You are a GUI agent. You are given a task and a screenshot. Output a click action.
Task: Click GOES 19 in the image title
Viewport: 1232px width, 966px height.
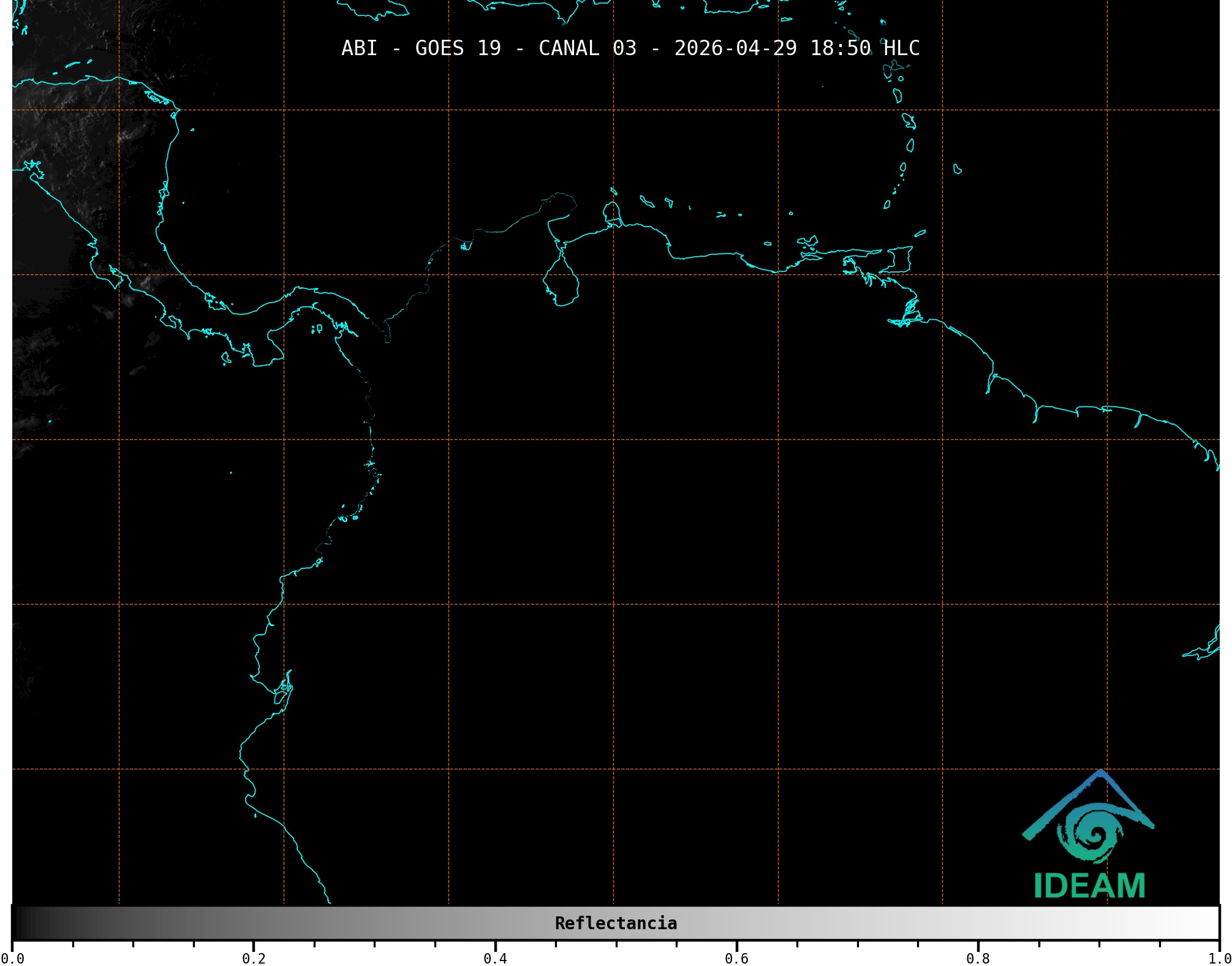(x=458, y=48)
